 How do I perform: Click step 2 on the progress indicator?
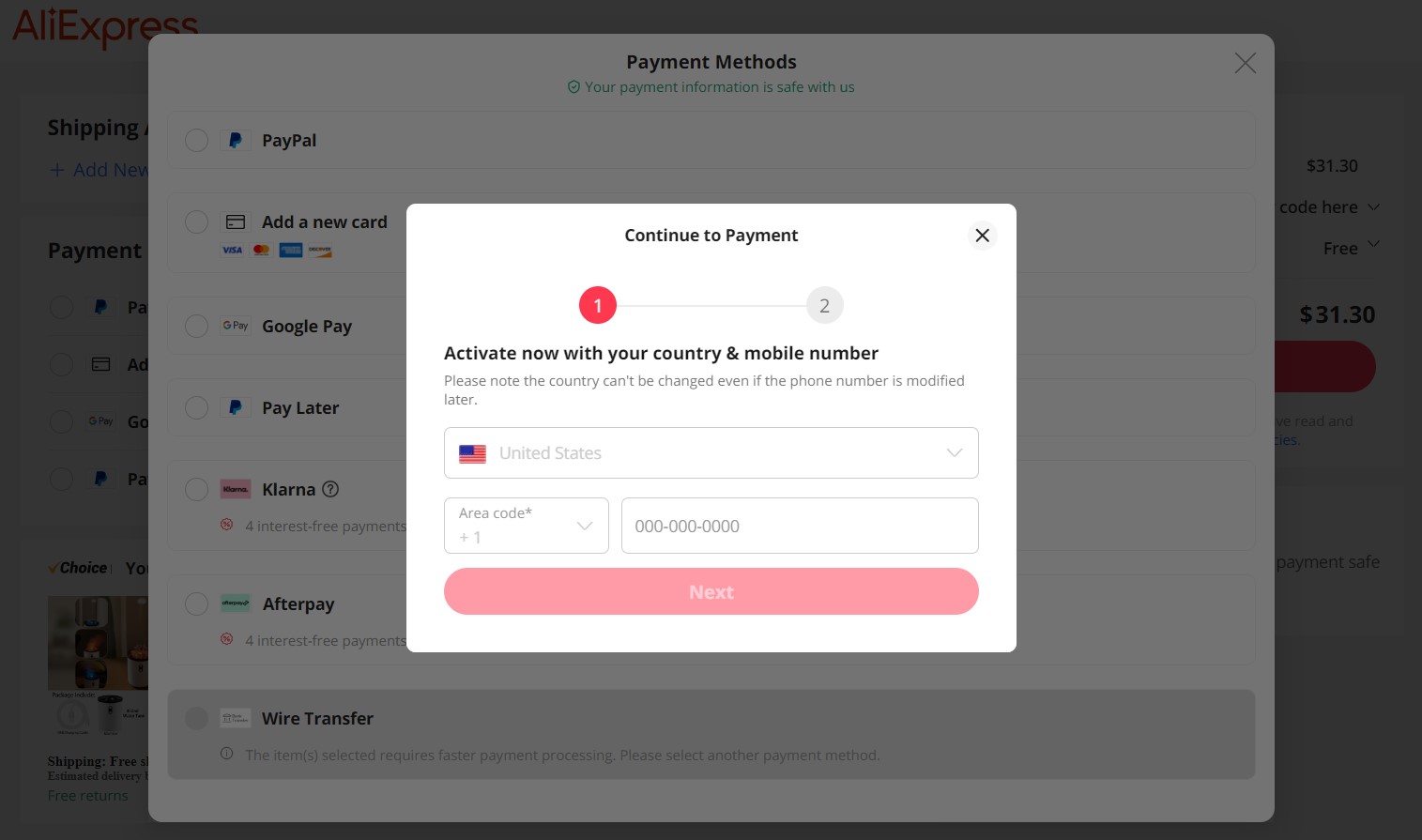coord(824,305)
